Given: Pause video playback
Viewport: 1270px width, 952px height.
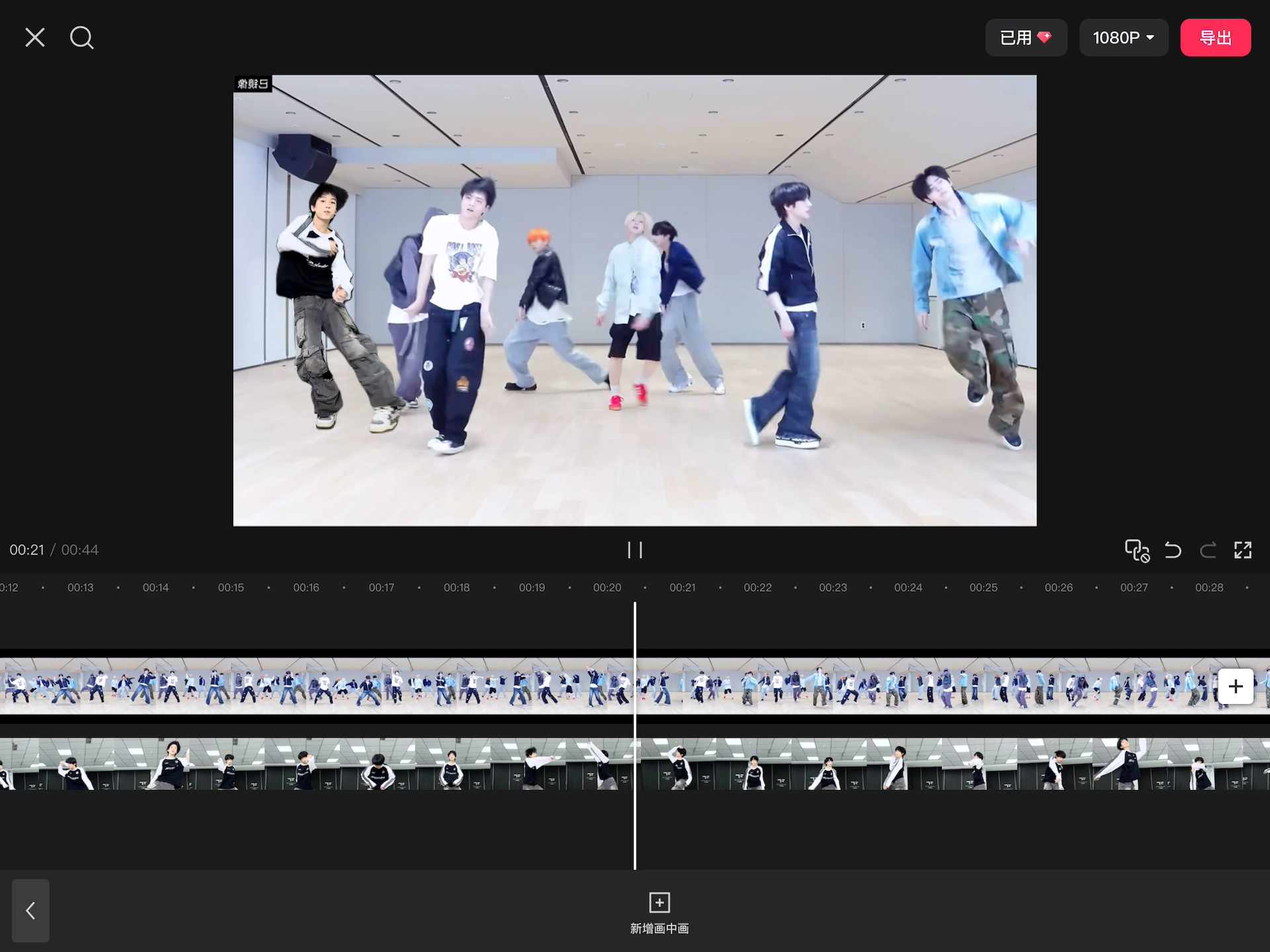Looking at the screenshot, I should tap(635, 550).
